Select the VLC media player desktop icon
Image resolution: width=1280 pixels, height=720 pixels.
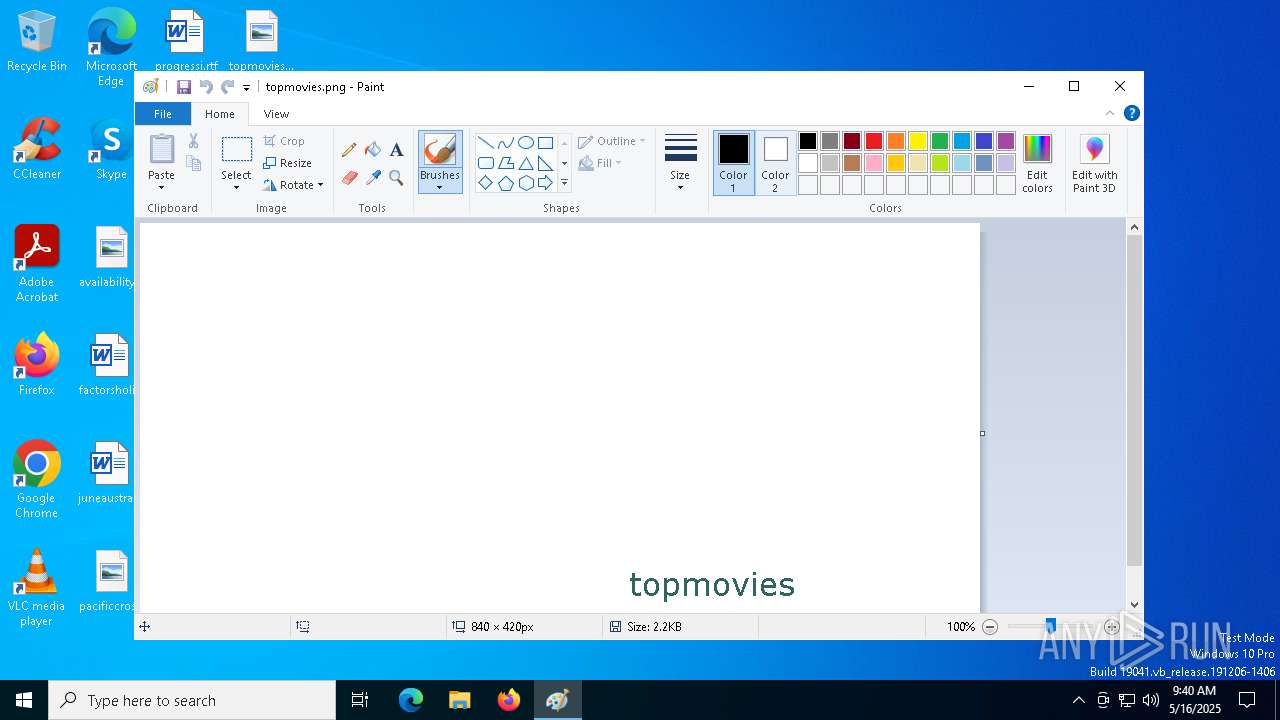coord(37,588)
